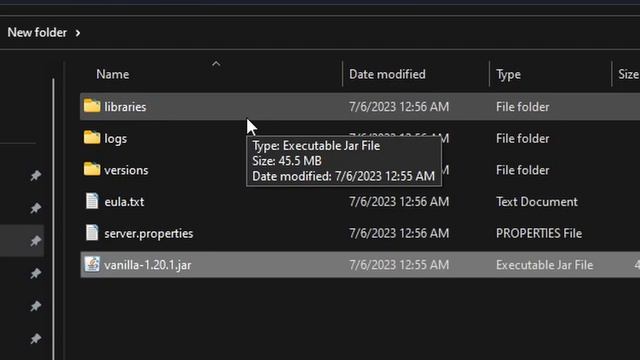The height and width of the screenshot is (360, 640).
Task: Select the libraries folder icon
Action: tap(92, 106)
